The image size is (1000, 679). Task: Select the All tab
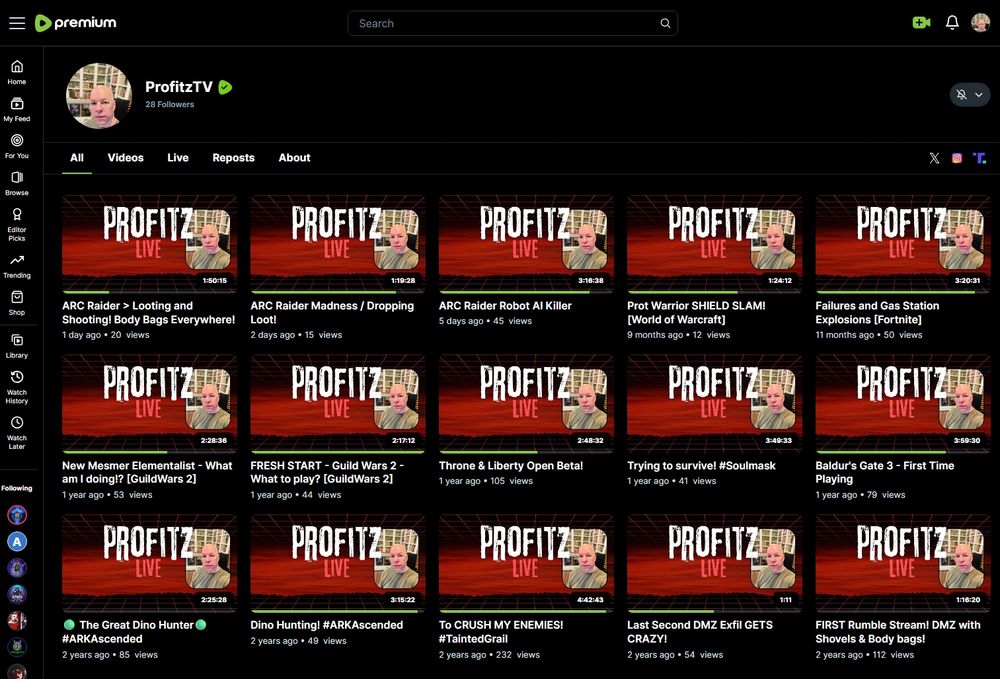pos(77,157)
